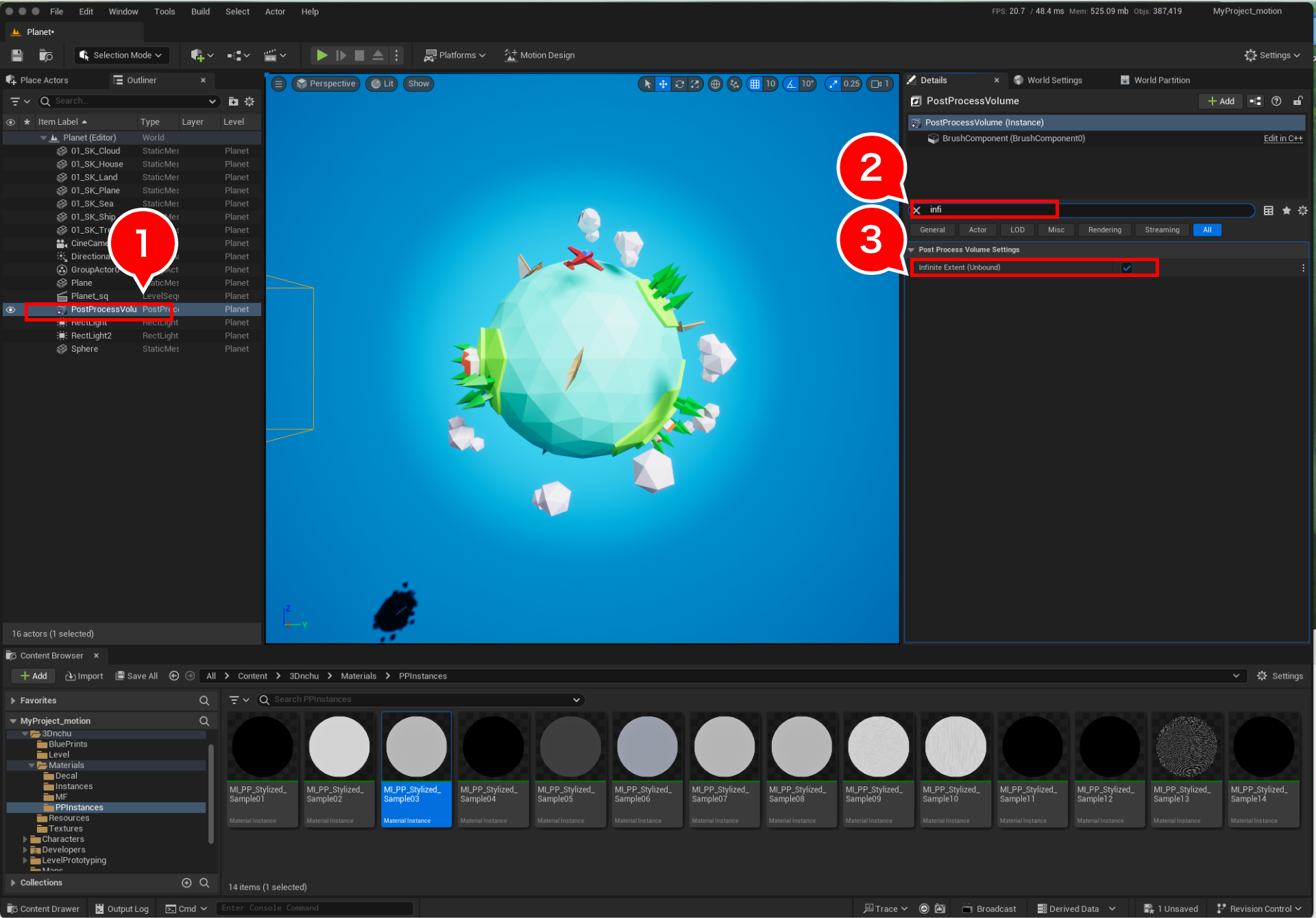Toggle surface snapping icon in the viewport
Viewport: 1316px width, 918px height.
click(734, 84)
